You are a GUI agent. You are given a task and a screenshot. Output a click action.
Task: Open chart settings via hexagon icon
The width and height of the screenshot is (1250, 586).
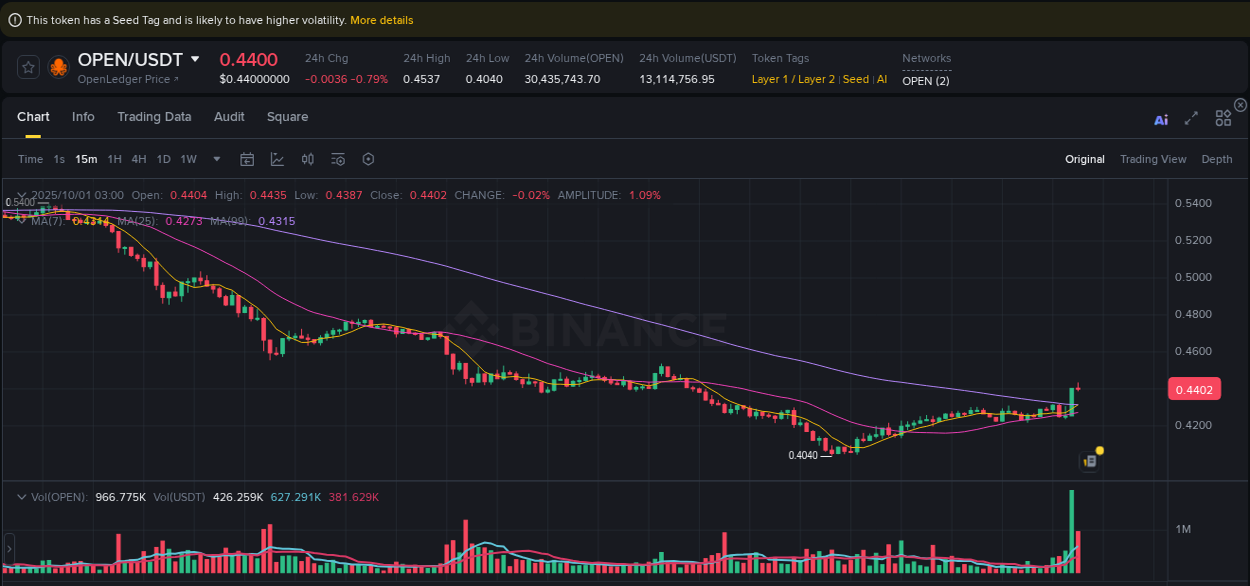[367, 159]
